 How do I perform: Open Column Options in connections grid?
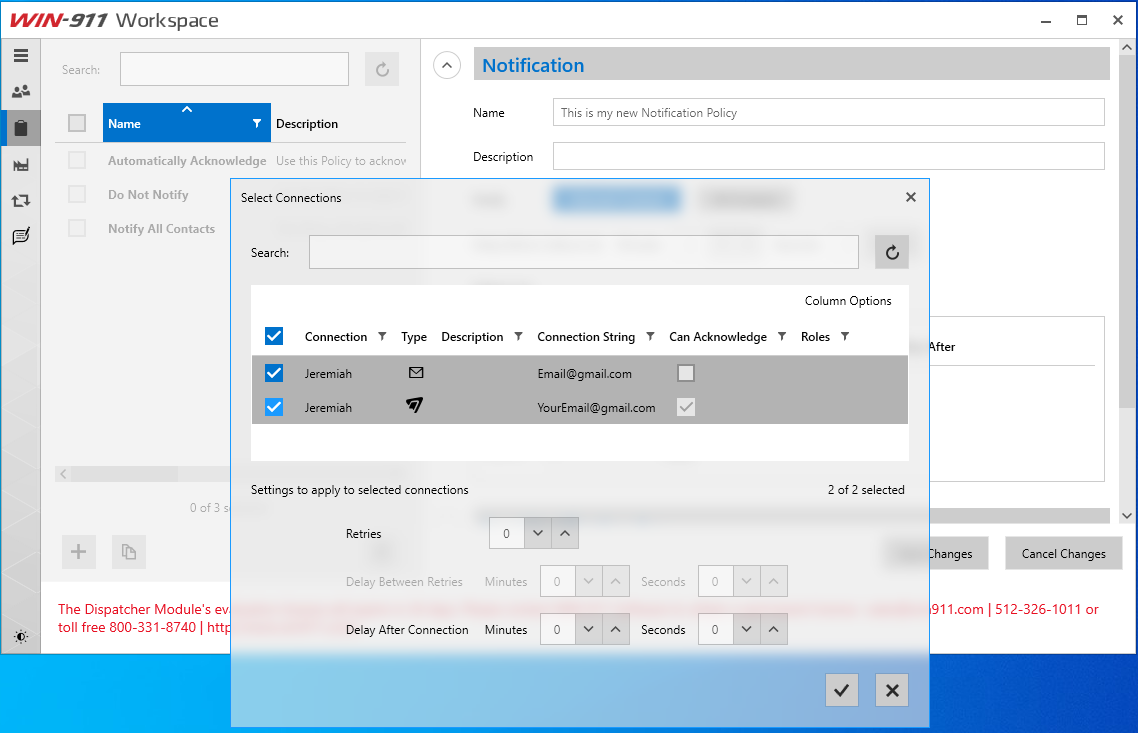point(848,300)
